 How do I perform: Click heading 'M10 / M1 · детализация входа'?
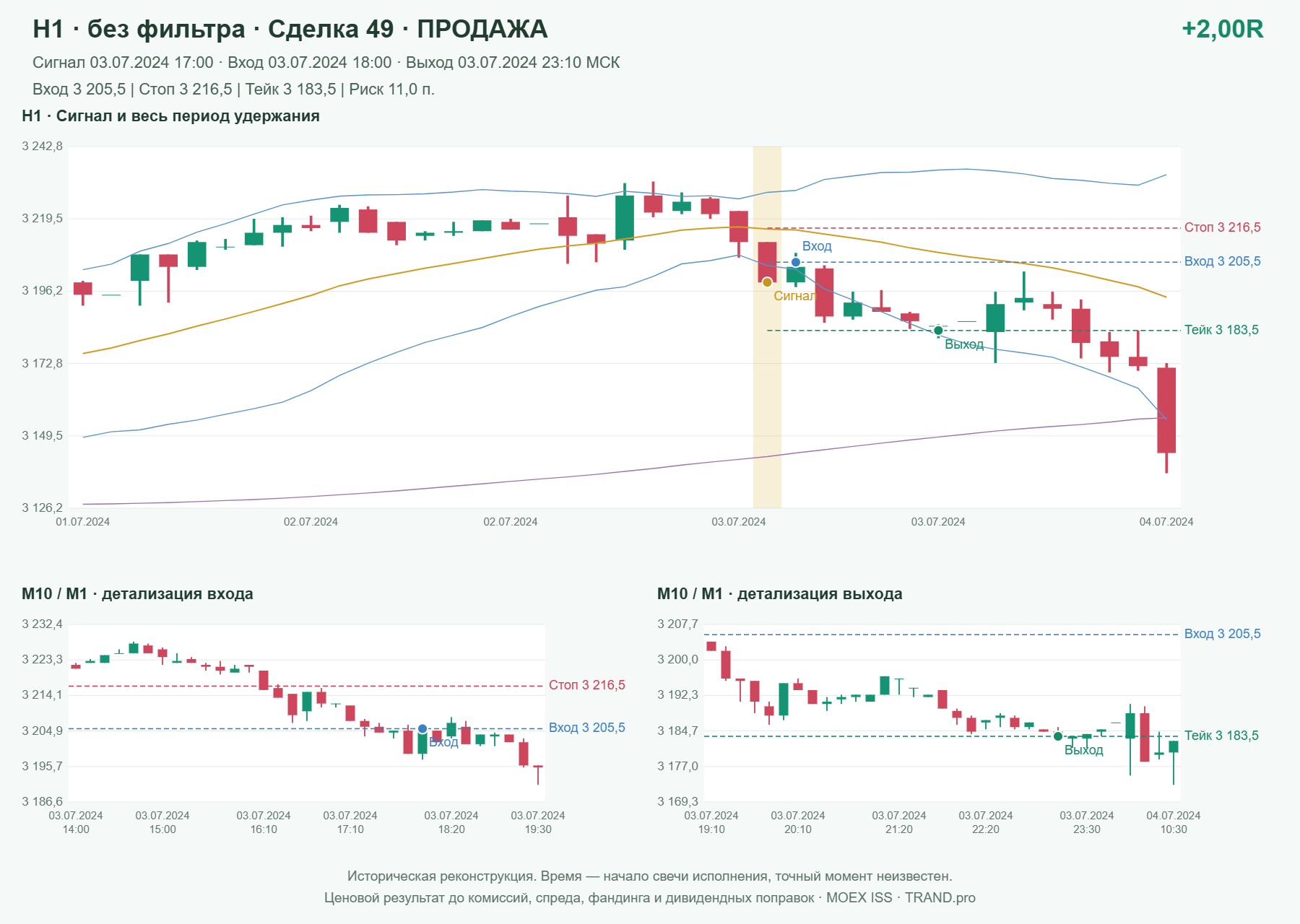pos(137,594)
